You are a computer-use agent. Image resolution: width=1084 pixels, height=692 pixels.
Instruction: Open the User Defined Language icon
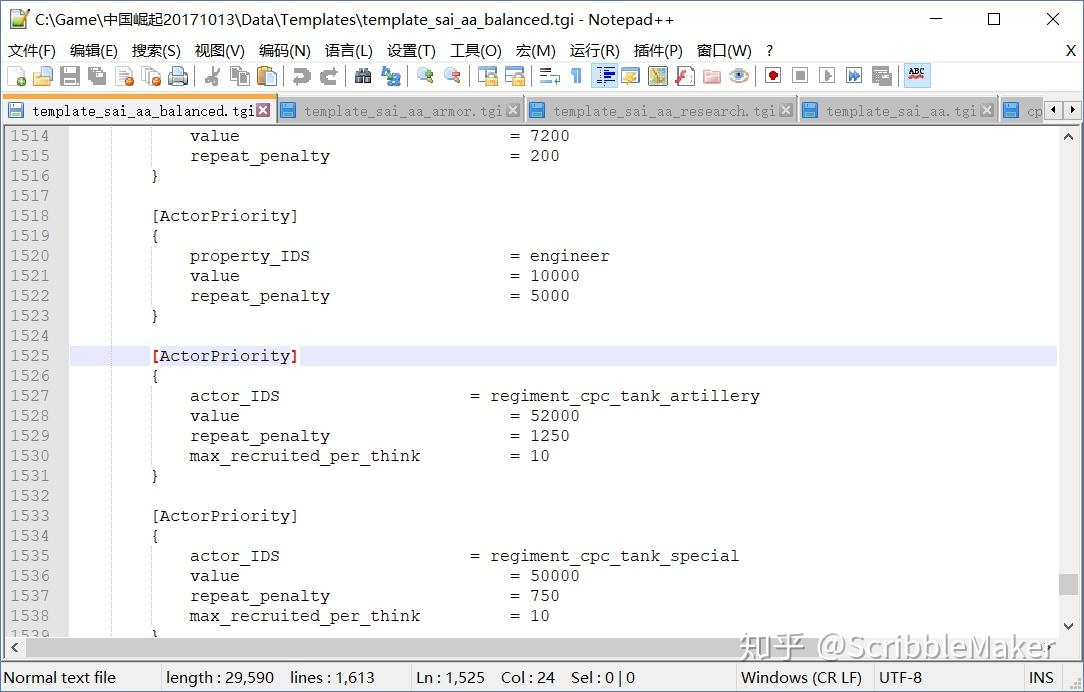point(630,76)
